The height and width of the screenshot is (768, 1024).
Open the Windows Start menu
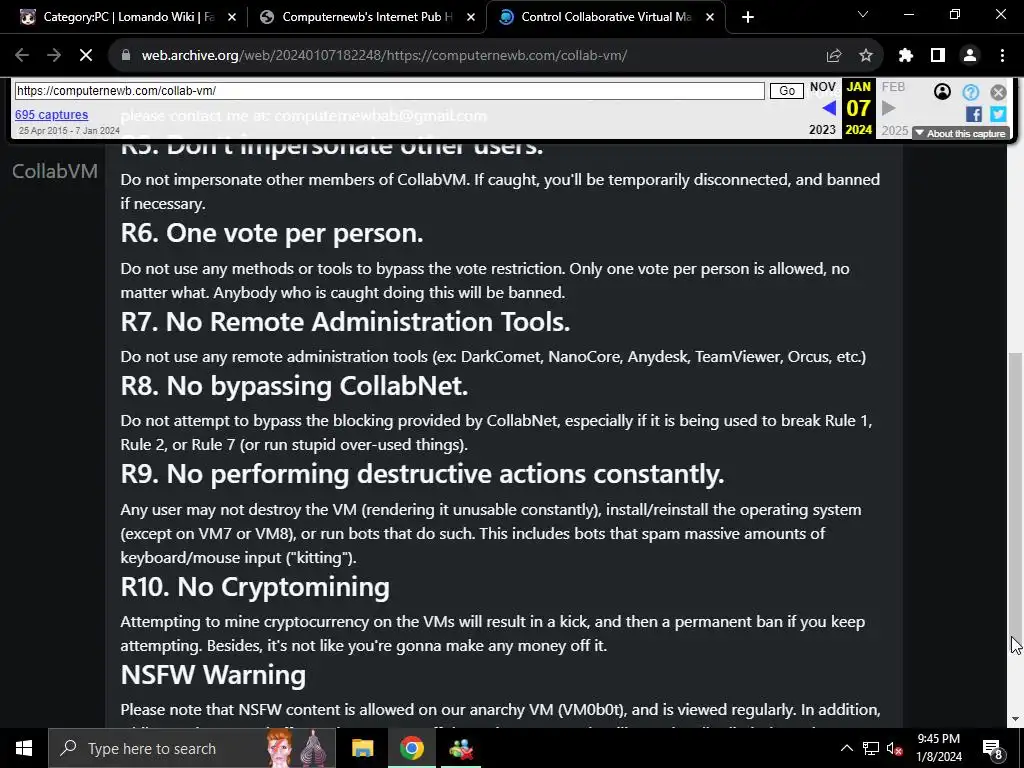tap(24, 748)
